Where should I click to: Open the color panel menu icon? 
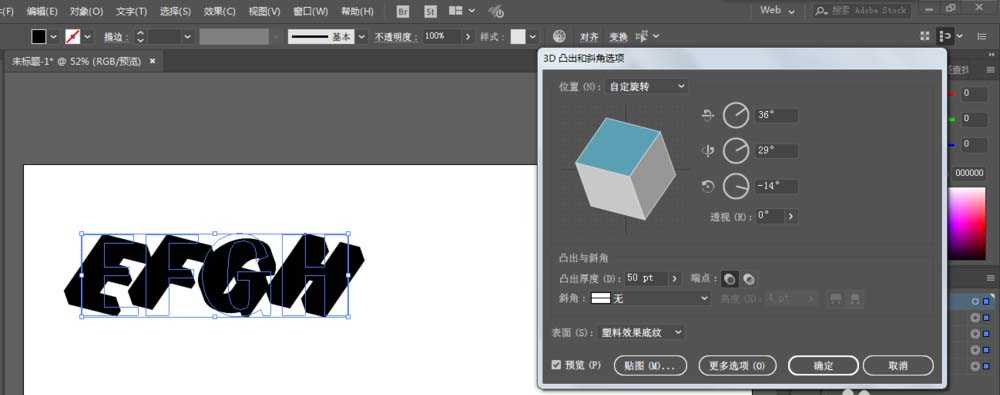(x=990, y=70)
